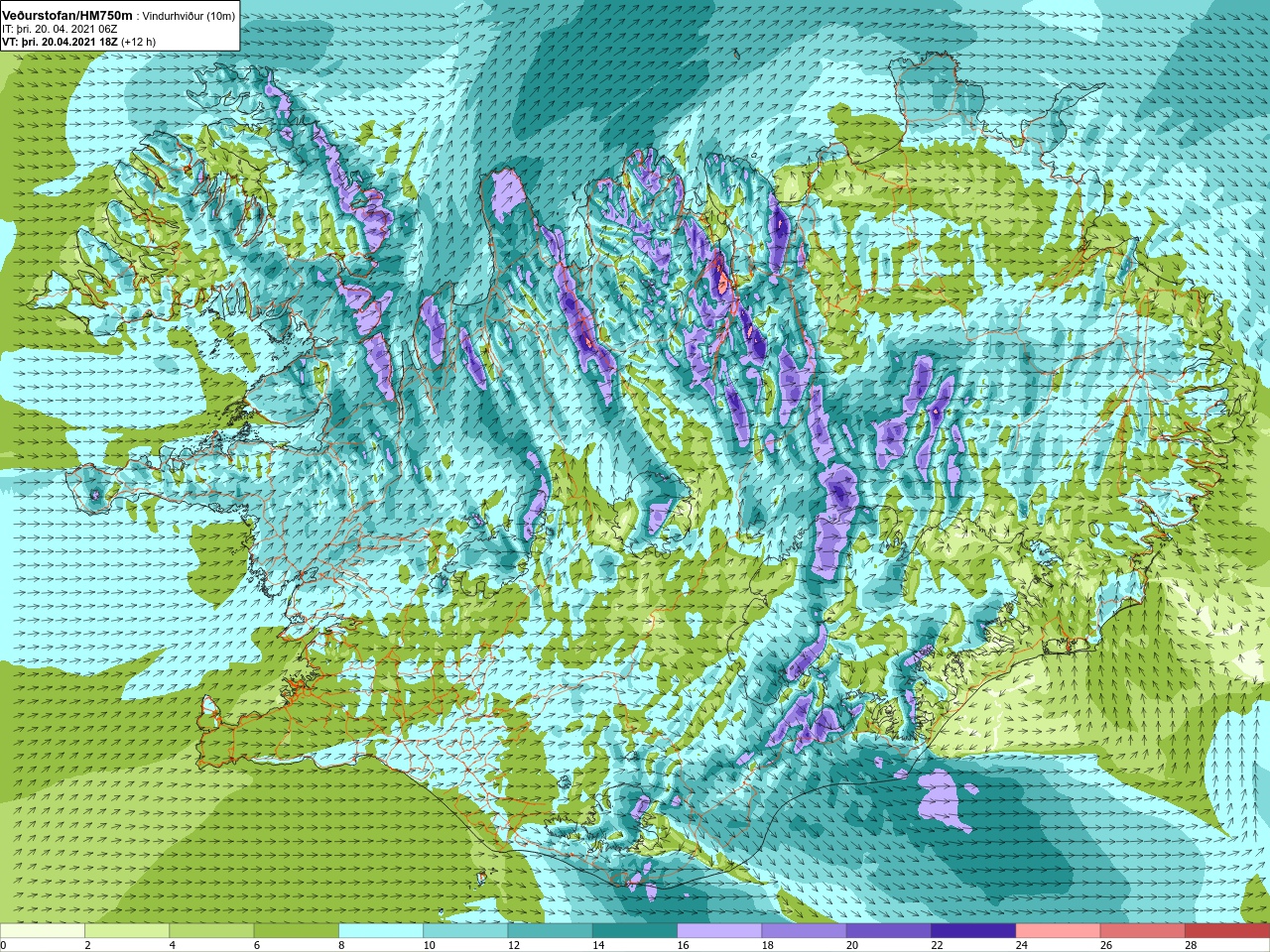This screenshot has height=952, width=1270.
Task: Select the Vindurhviður (10m) label
Action: pos(190,16)
